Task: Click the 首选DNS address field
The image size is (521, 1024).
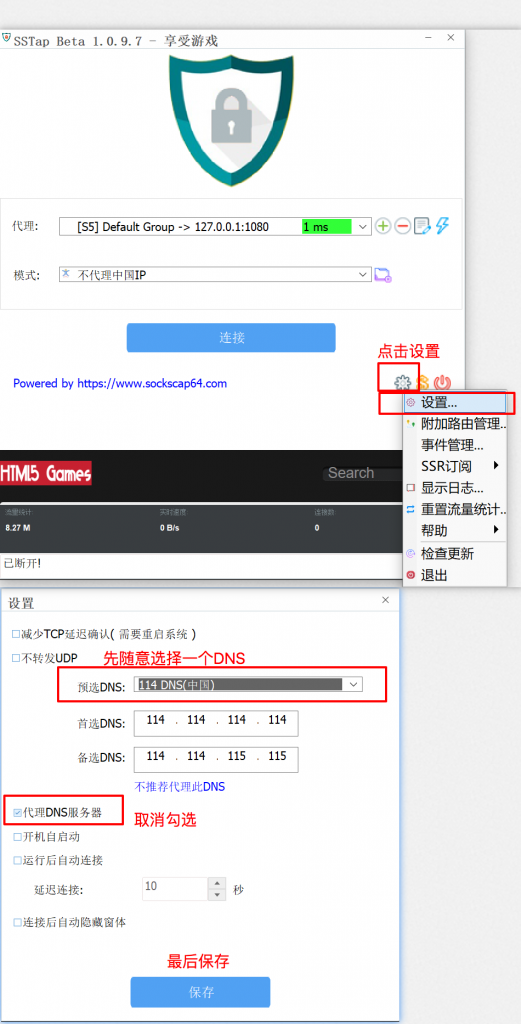Action: coord(216,723)
